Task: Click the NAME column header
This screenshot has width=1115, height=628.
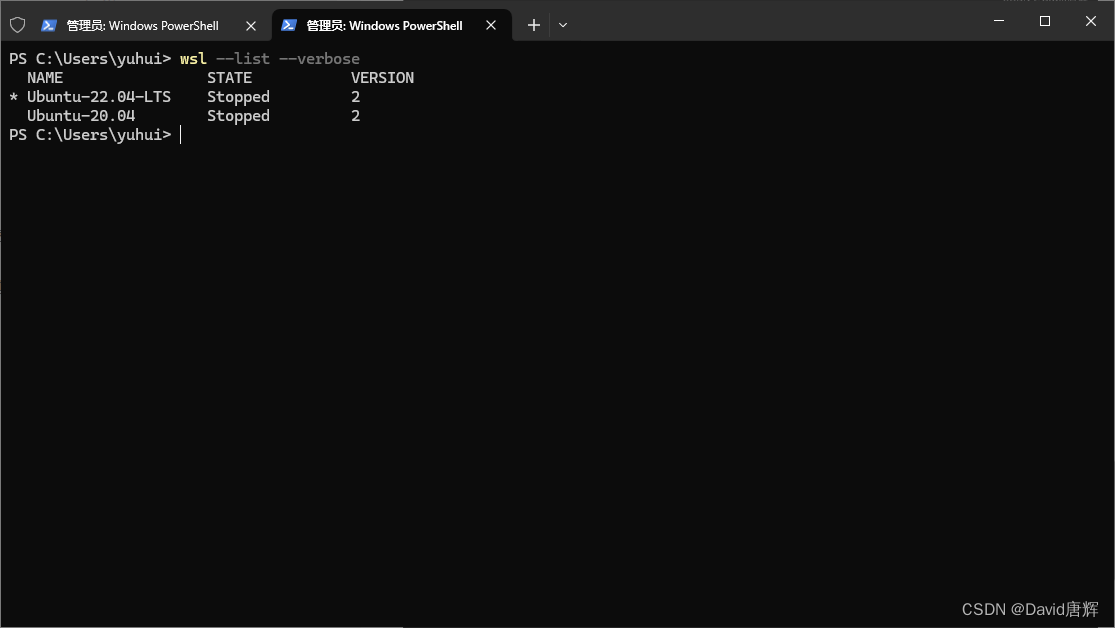Action: coord(45,78)
